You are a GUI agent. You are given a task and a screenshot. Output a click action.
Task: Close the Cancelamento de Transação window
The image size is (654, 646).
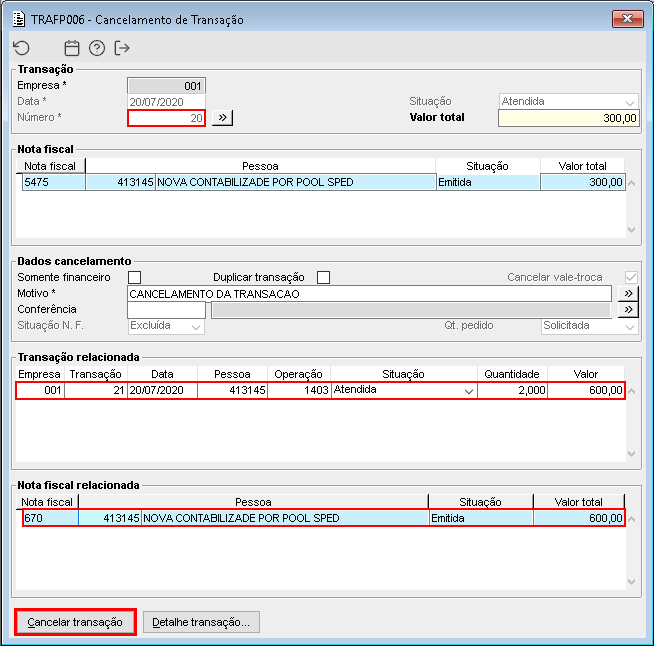pos(627,19)
